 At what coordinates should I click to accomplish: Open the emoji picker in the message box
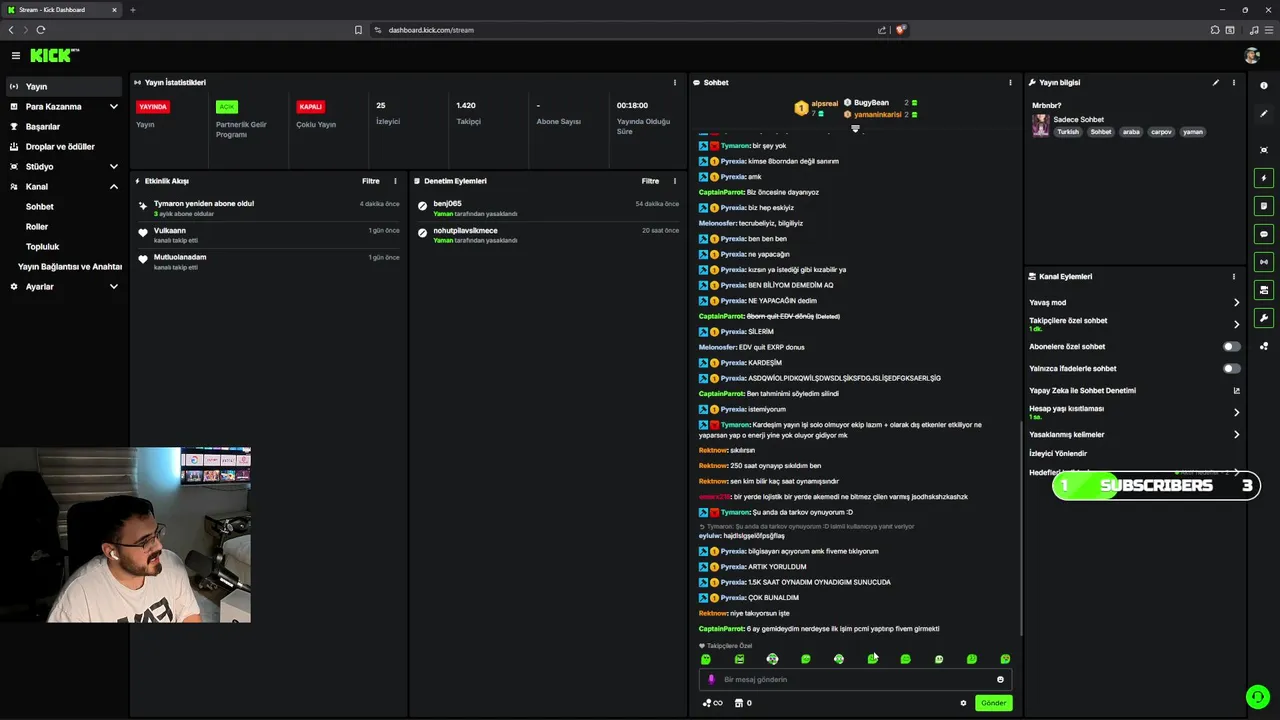(1000, 680)
